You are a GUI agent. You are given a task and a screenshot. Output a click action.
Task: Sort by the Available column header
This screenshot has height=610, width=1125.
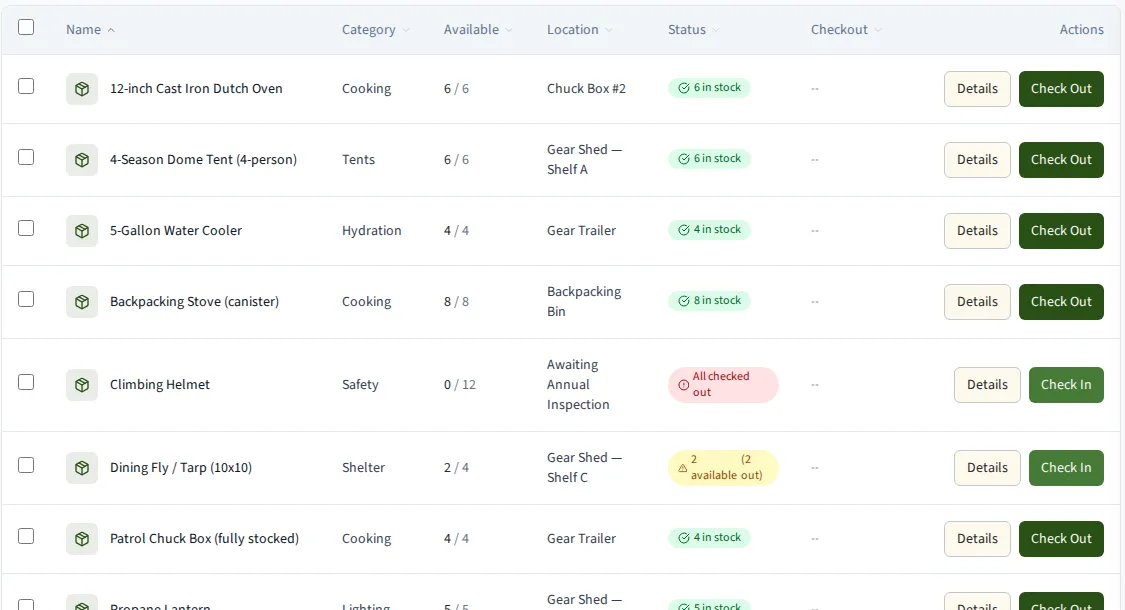coord(478,29)
